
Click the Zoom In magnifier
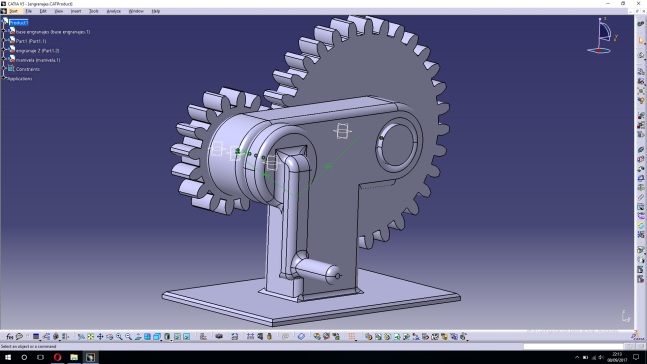119,337
